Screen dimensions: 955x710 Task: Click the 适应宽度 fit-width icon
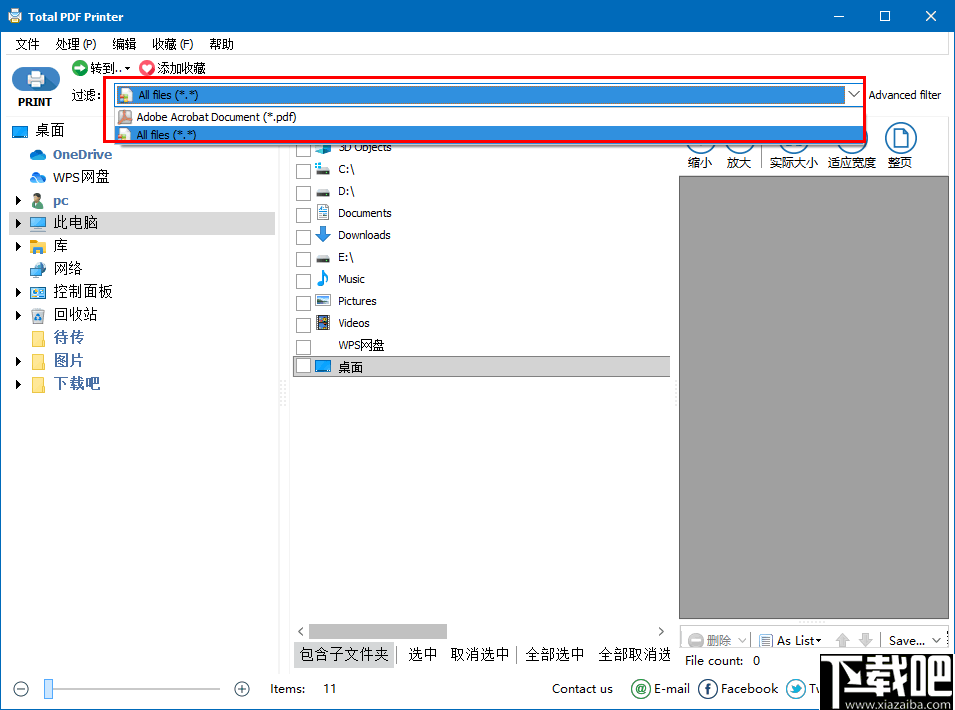click(x=851, y=145)
